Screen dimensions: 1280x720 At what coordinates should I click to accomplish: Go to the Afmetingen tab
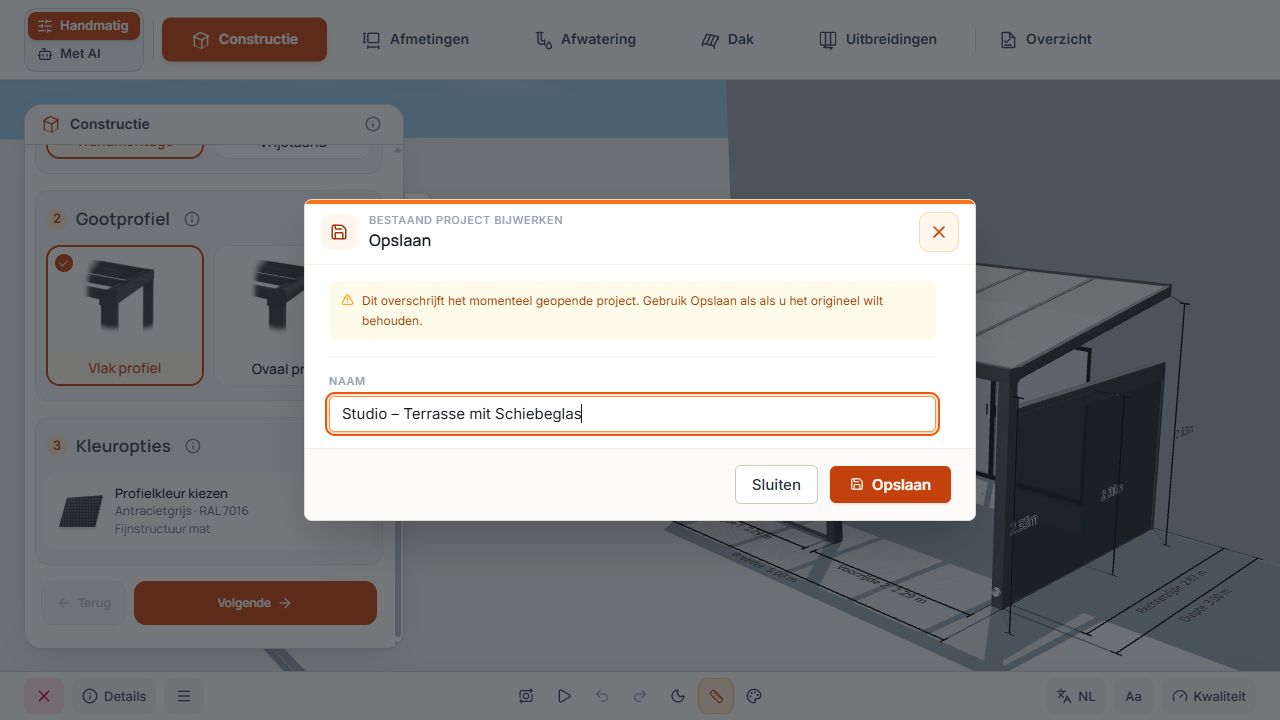tap(415, 39)
